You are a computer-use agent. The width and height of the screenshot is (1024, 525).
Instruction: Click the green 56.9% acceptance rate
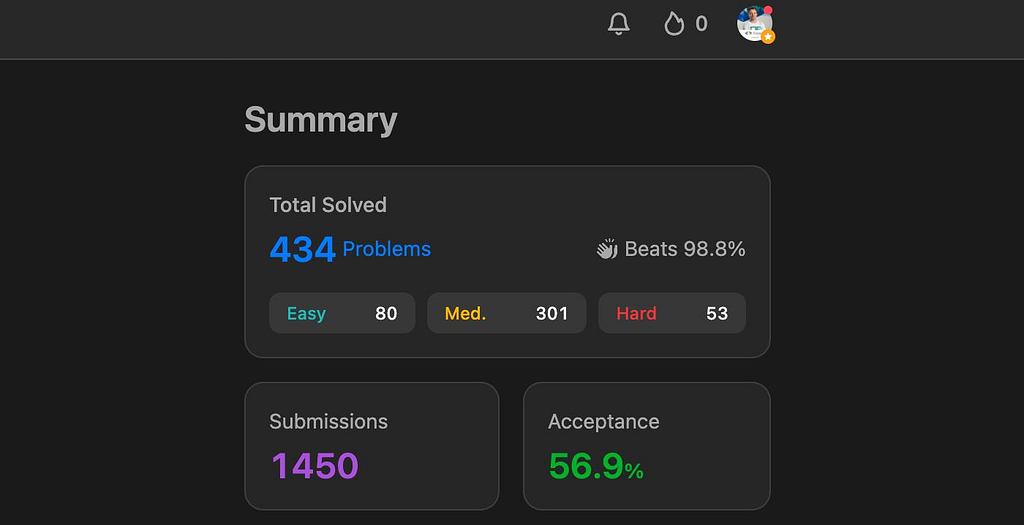(x=596, y=466)
